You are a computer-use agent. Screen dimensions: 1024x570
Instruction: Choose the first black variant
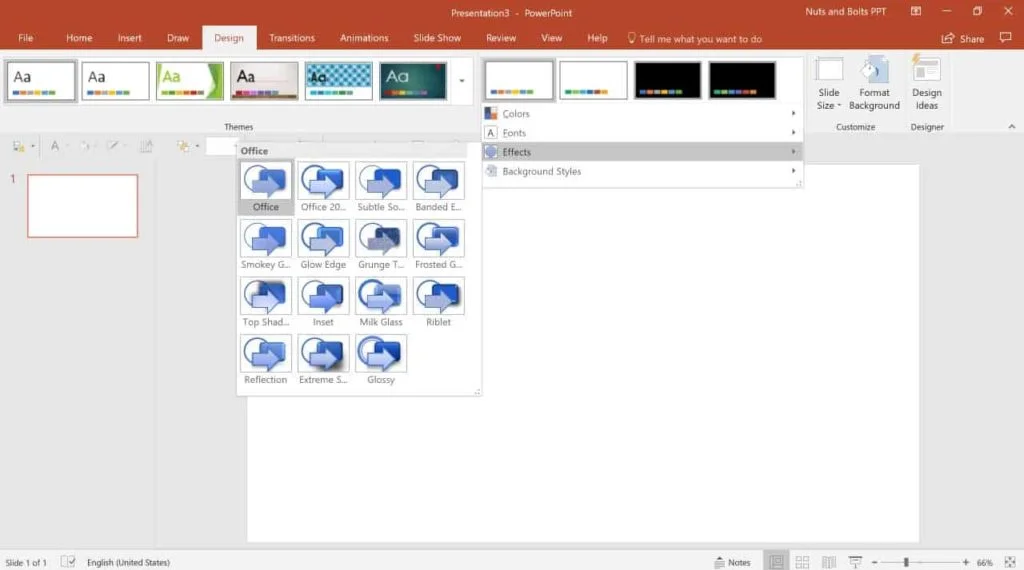[x=667, y=80]
